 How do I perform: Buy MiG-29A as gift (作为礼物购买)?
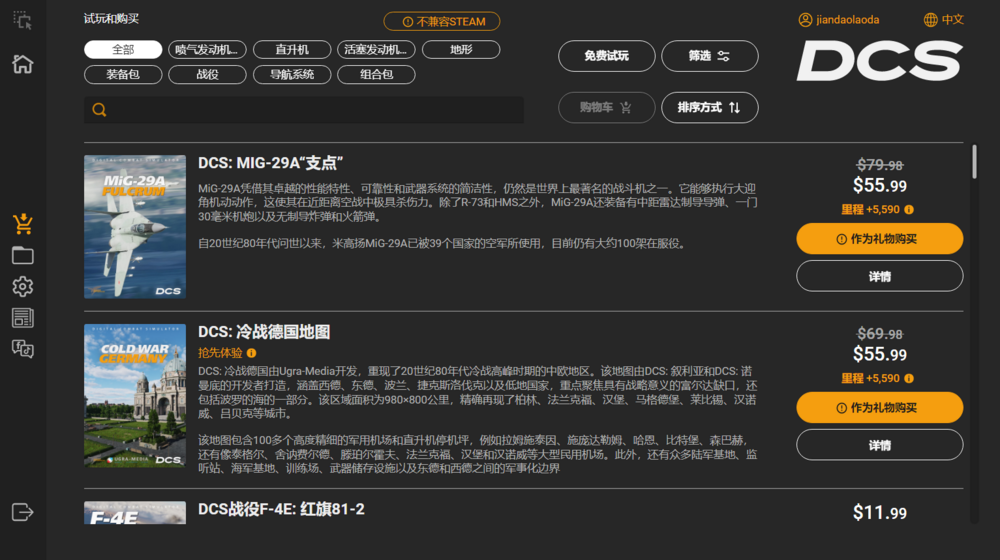tap(879, 239)
